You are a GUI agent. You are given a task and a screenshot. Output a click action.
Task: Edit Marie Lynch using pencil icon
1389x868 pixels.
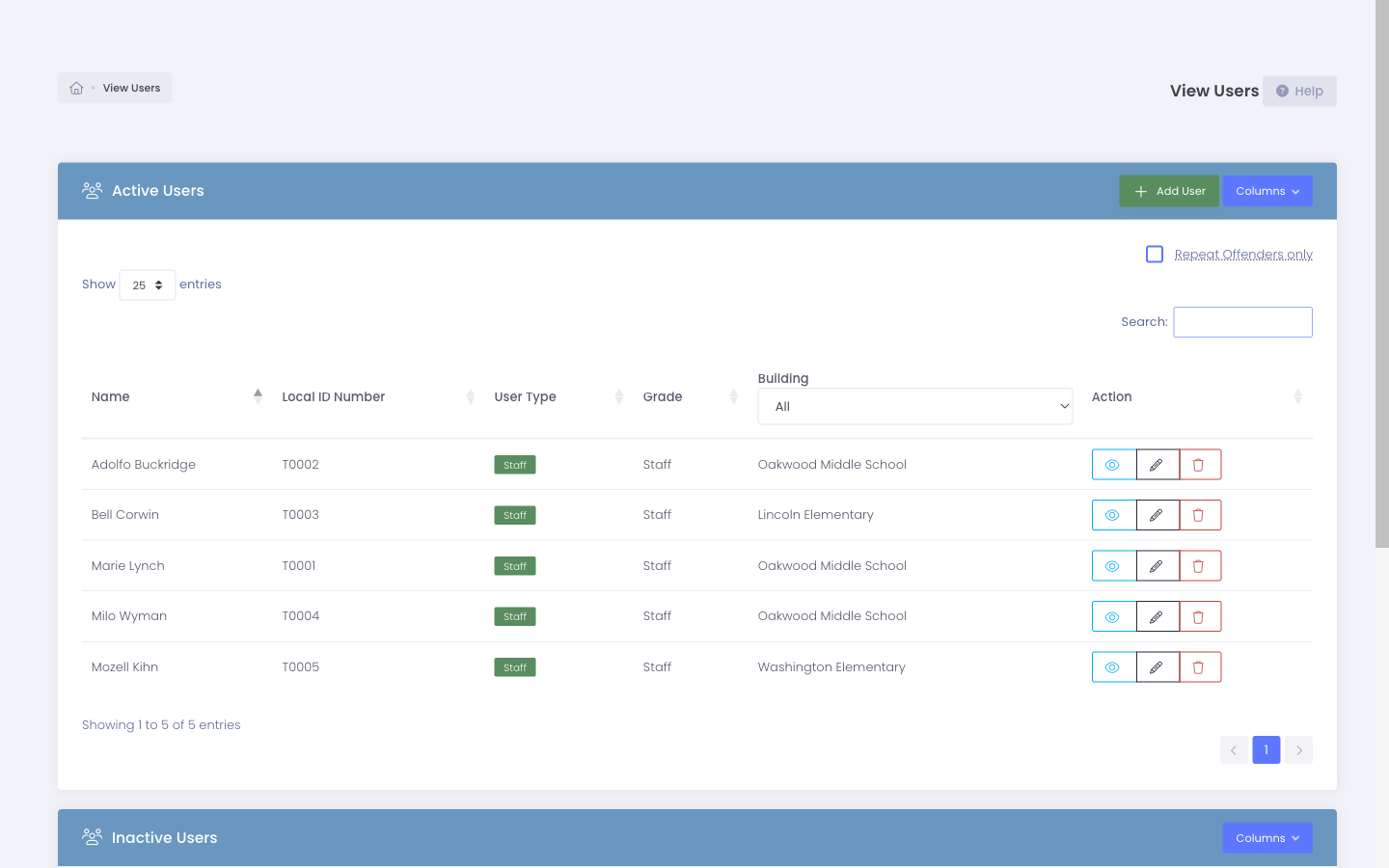(1157, 566)
